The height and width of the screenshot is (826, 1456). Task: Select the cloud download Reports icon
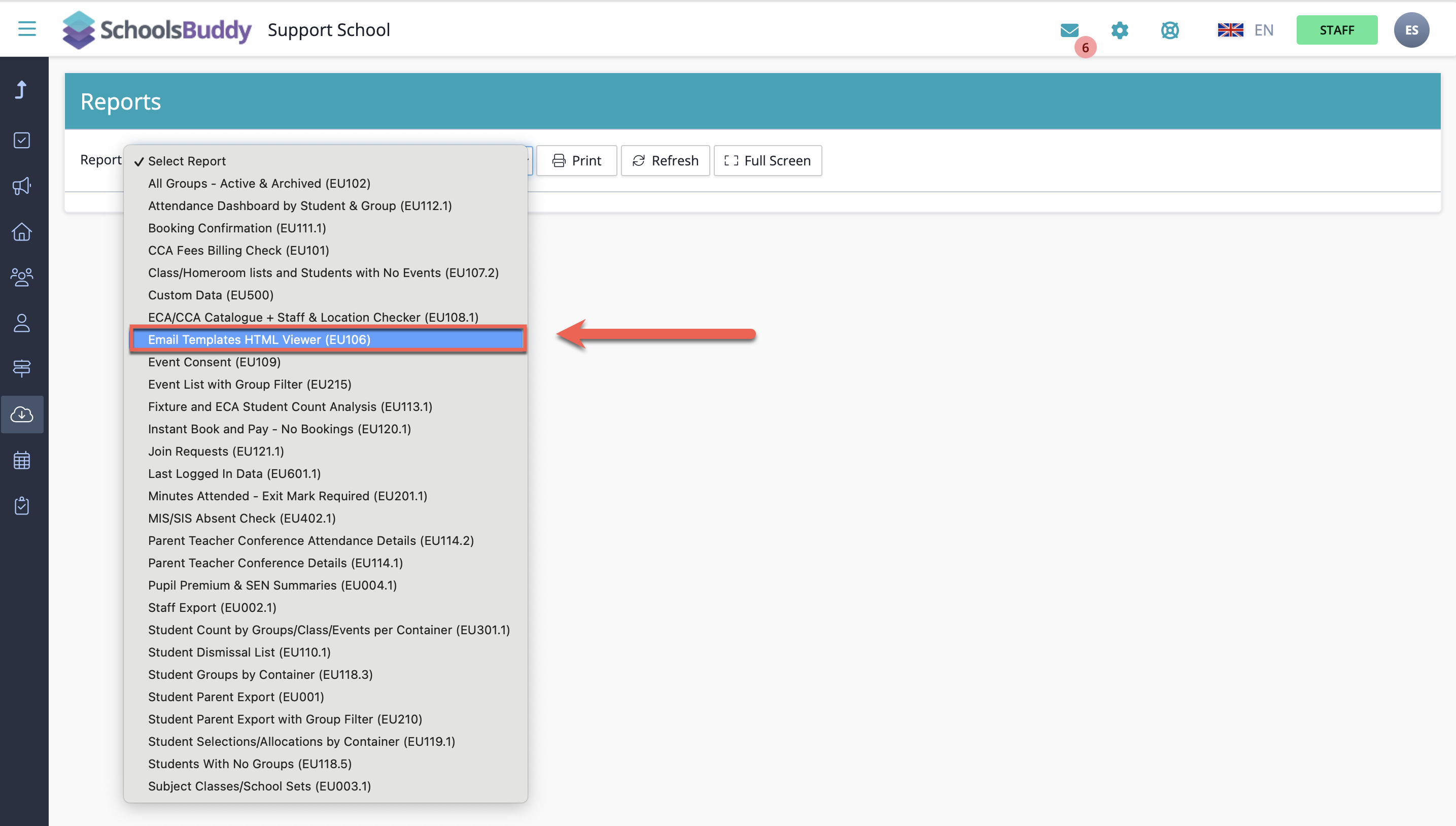click(x=21, y=414)
